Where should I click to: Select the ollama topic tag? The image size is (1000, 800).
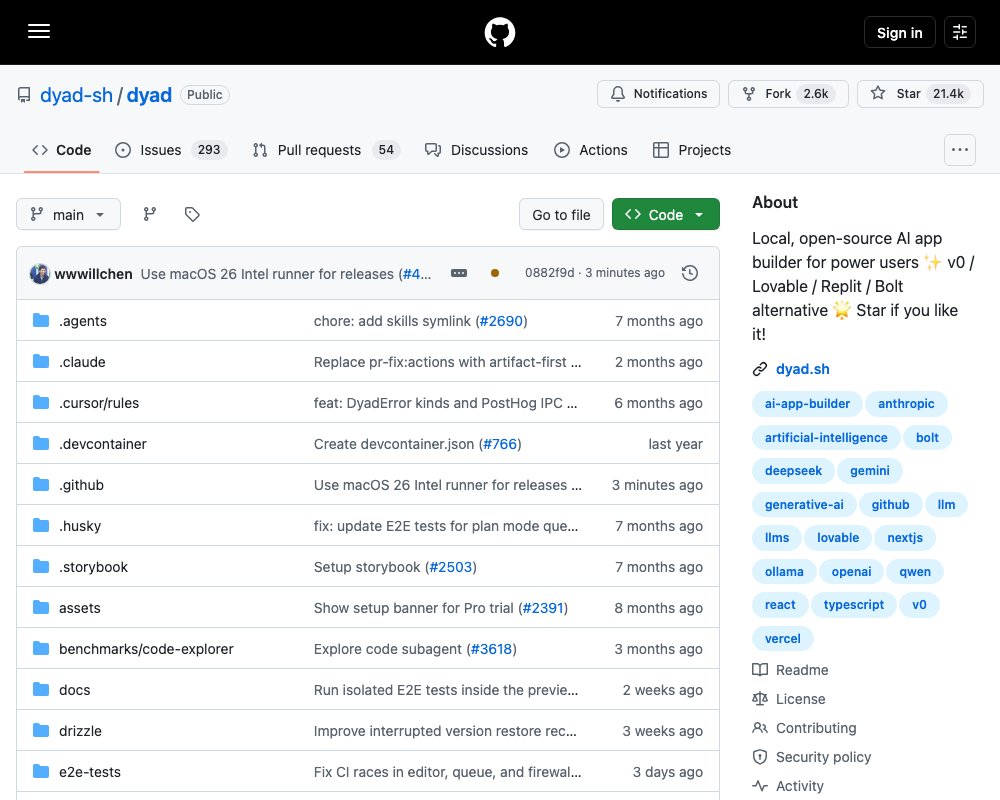(784, 572)
